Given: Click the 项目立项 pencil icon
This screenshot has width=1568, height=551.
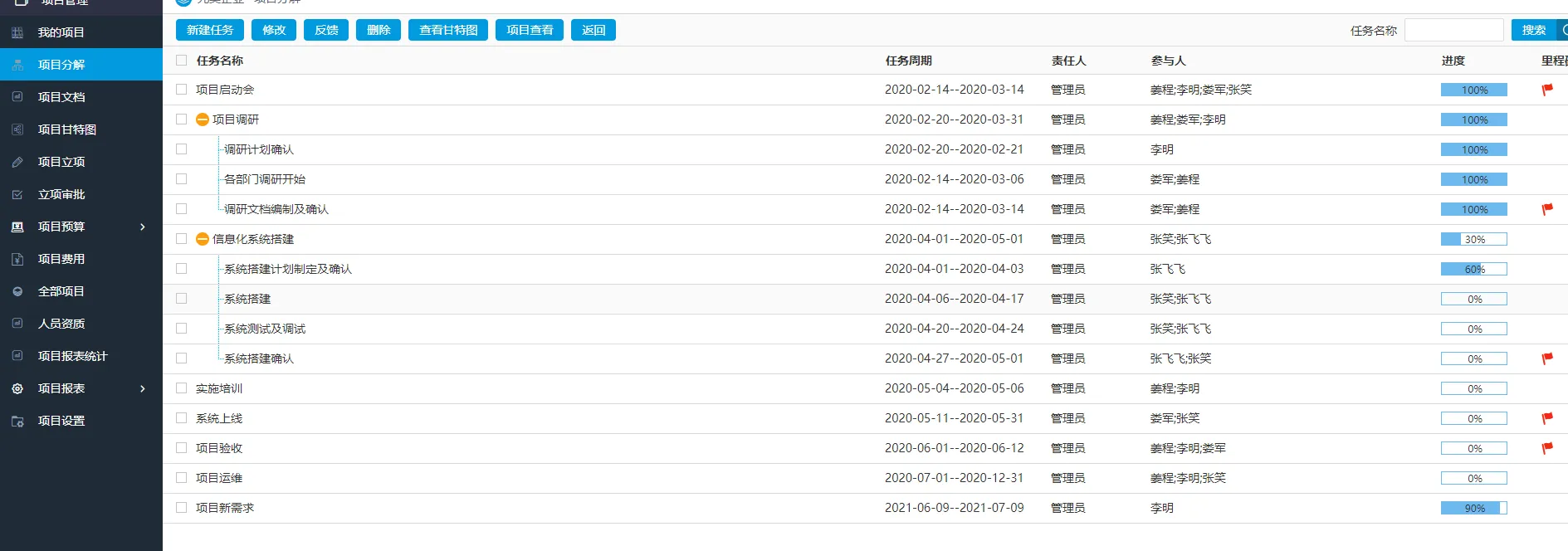Looking at the screenshot, I should tap(17, 162).
